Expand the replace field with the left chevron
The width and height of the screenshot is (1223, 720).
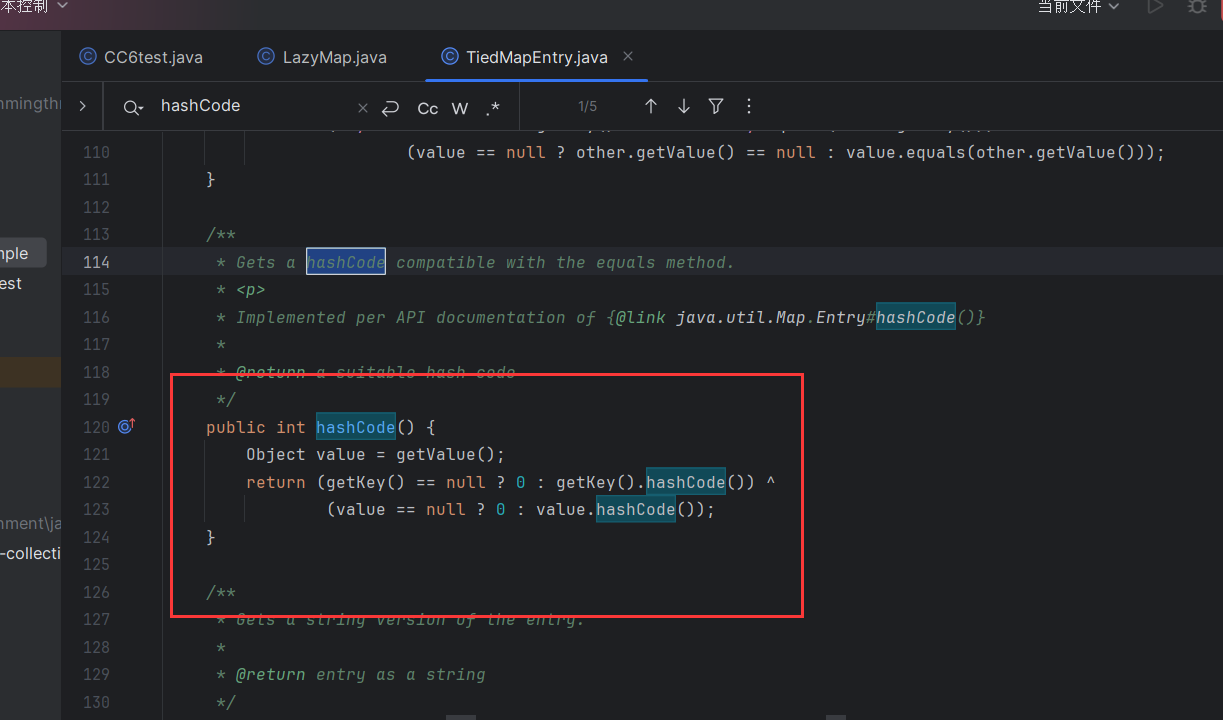(82, 106)
